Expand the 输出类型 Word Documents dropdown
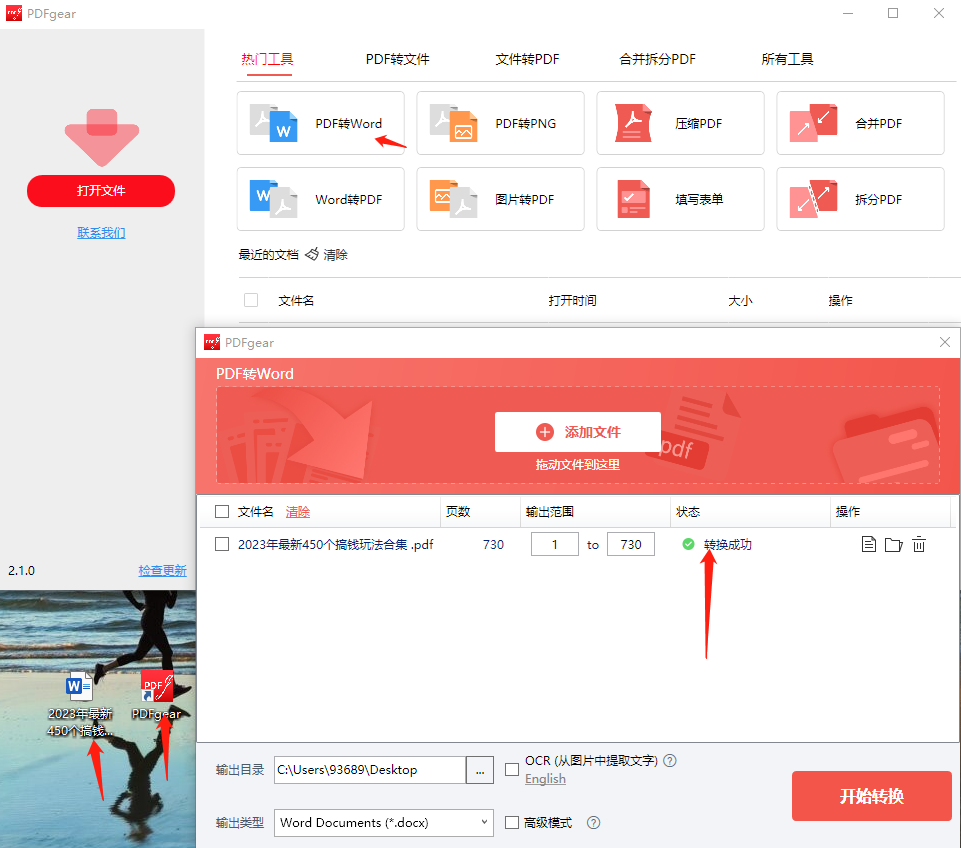961x848 pixels. point(384,822)
